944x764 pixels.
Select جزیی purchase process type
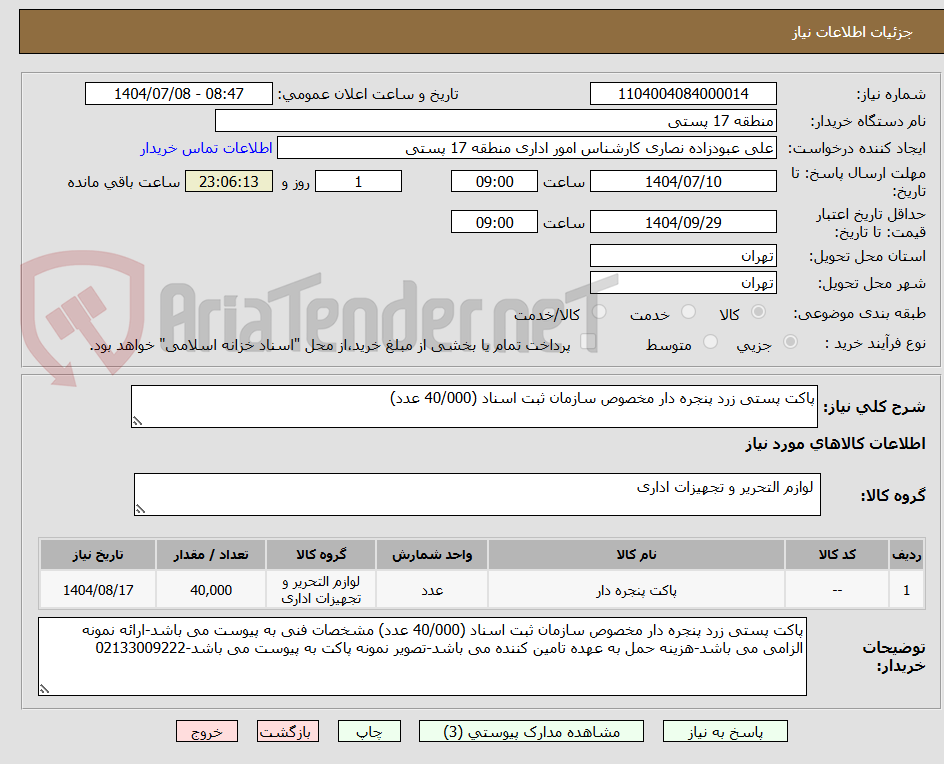[789, 340]
